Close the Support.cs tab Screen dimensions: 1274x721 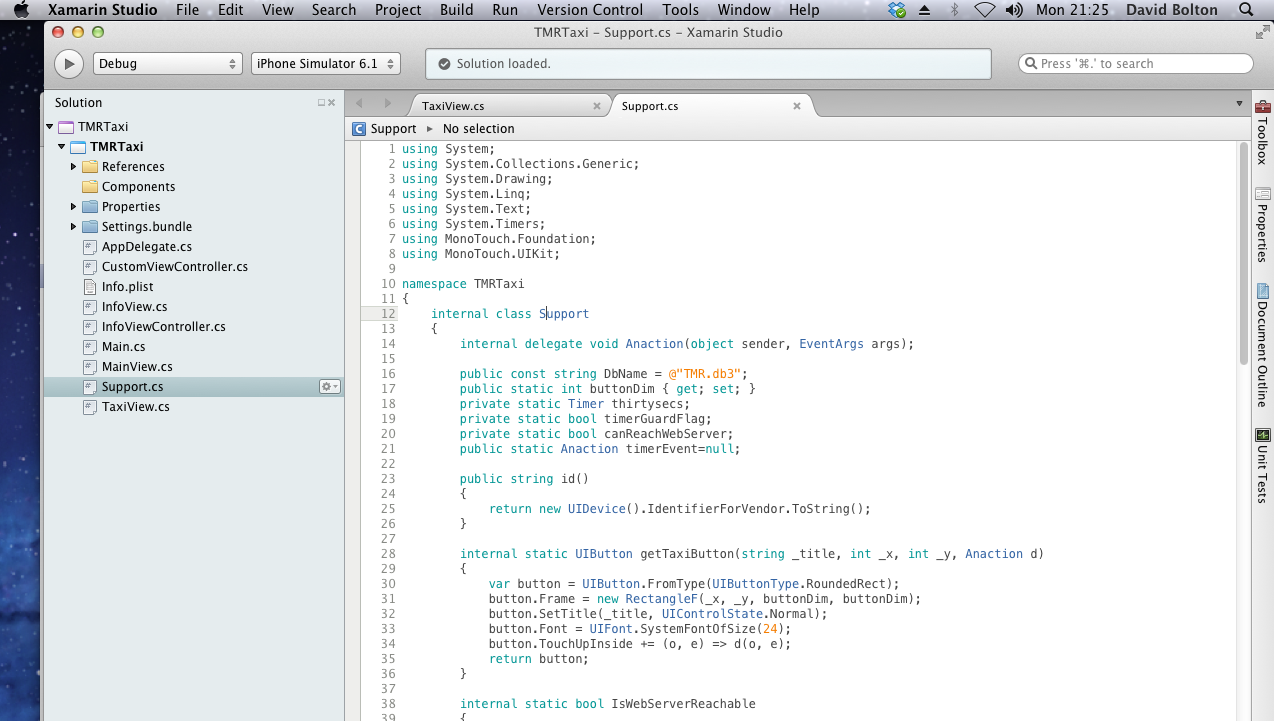pyautogui.click(x=797, y=106)
